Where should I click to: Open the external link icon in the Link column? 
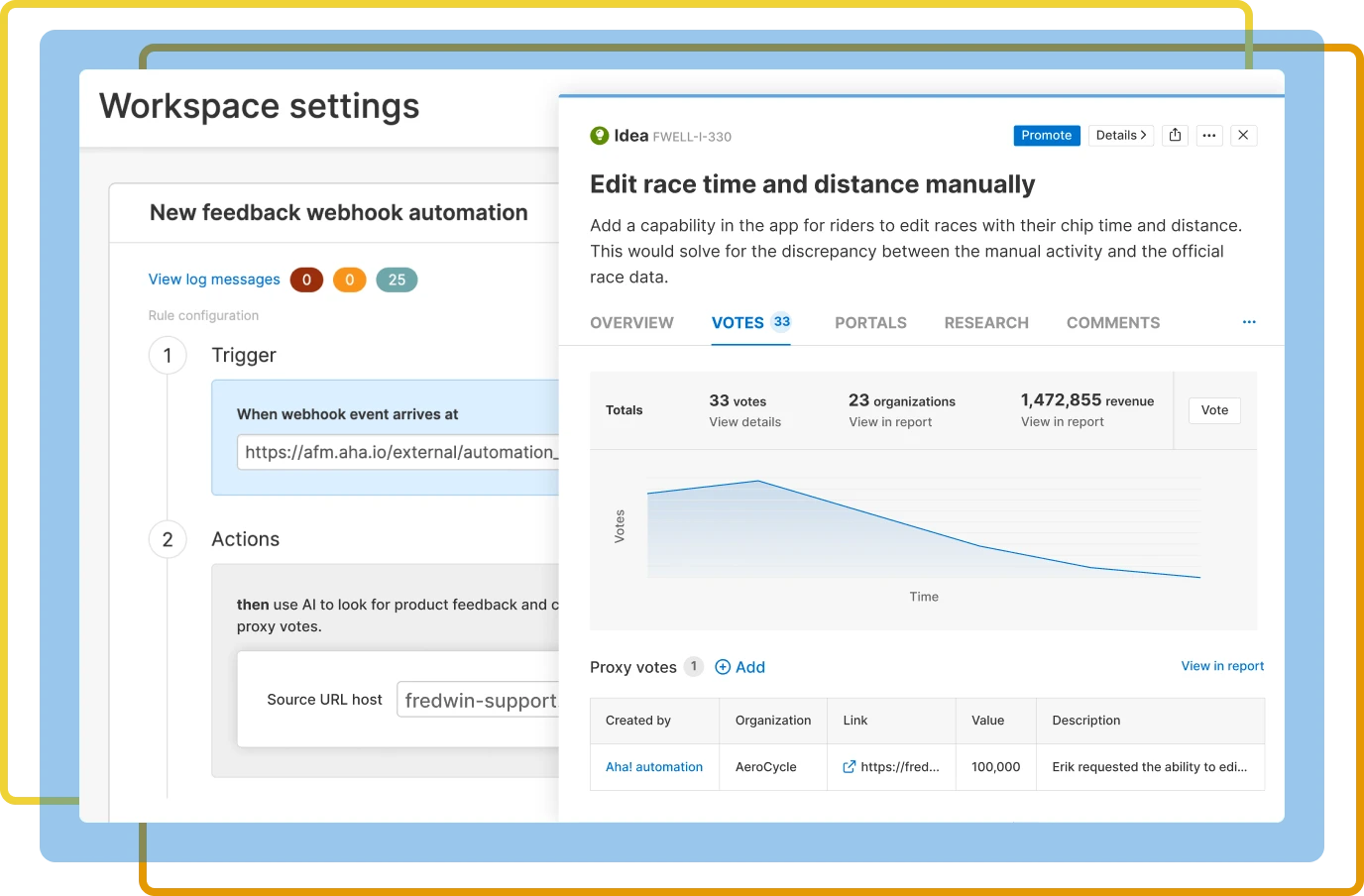[x=848, y=766]
